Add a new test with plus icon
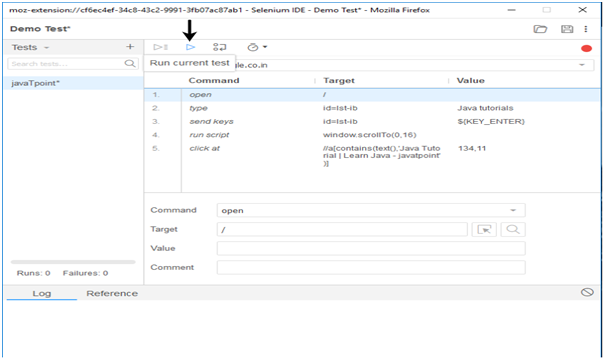605x360 pixels. (130, 47)
